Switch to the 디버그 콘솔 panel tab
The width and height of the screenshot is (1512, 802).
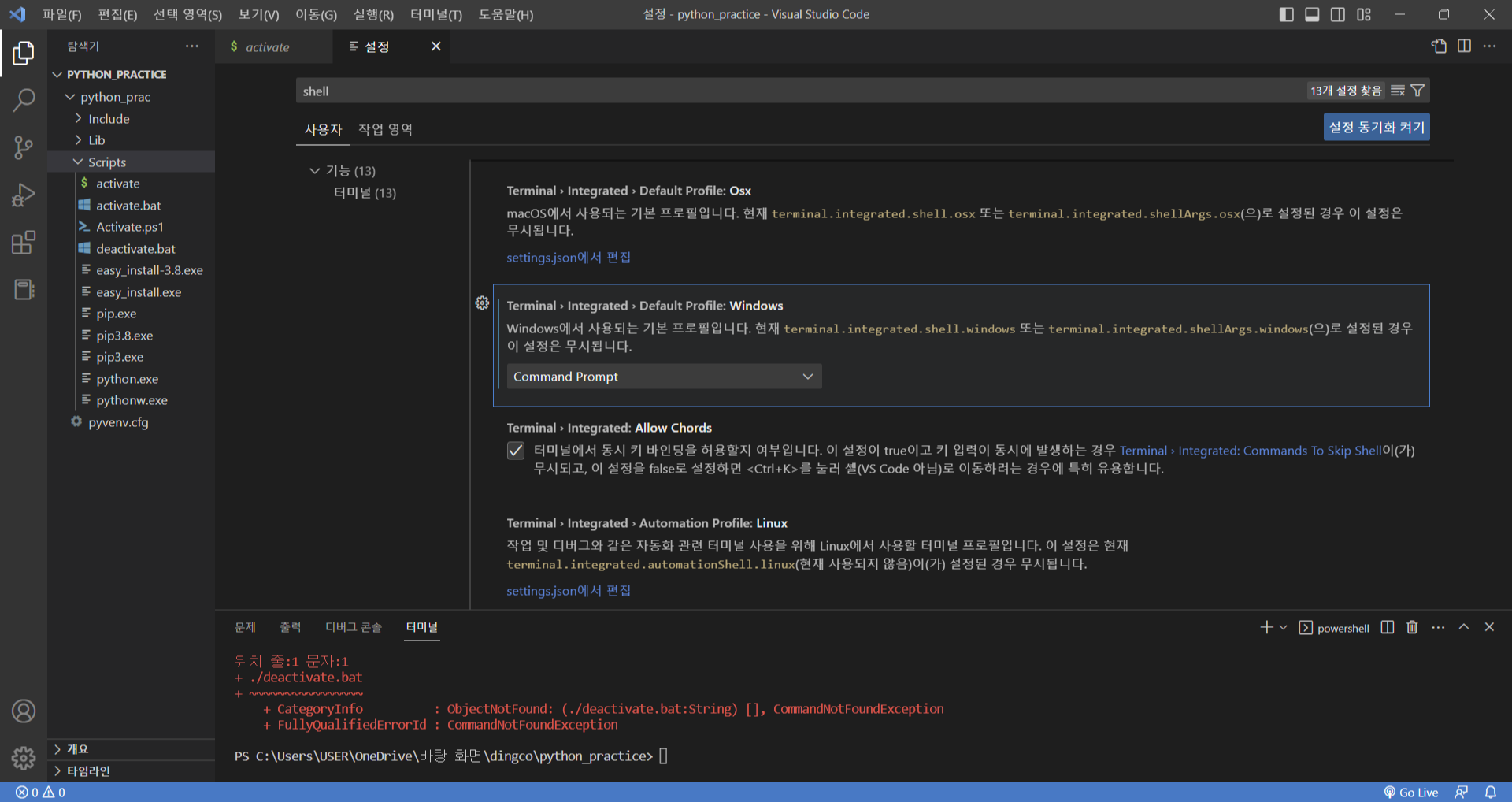tap(354, 627)
